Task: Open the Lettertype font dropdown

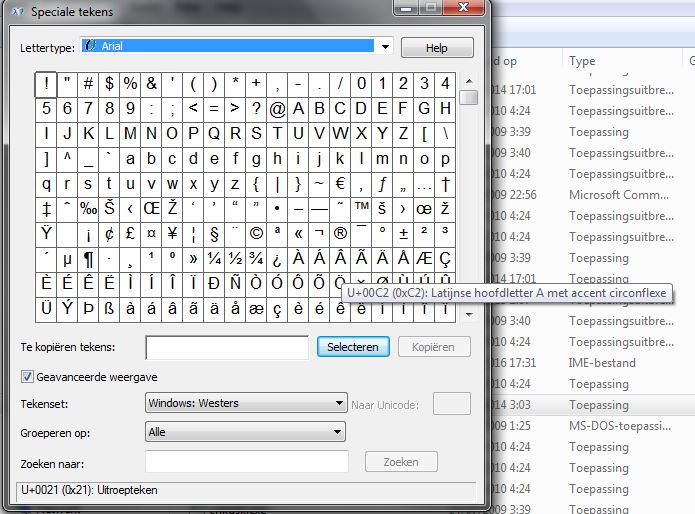Action: [x=385, y=47]
